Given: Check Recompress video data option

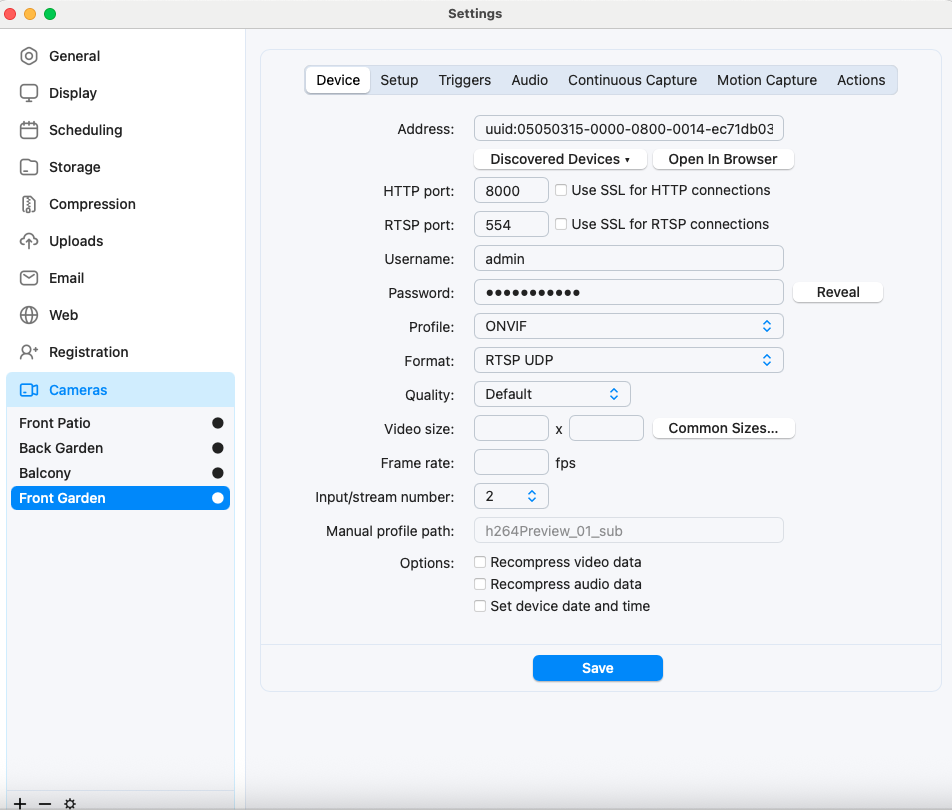Looking at the screenshot, I should [480, 562].
